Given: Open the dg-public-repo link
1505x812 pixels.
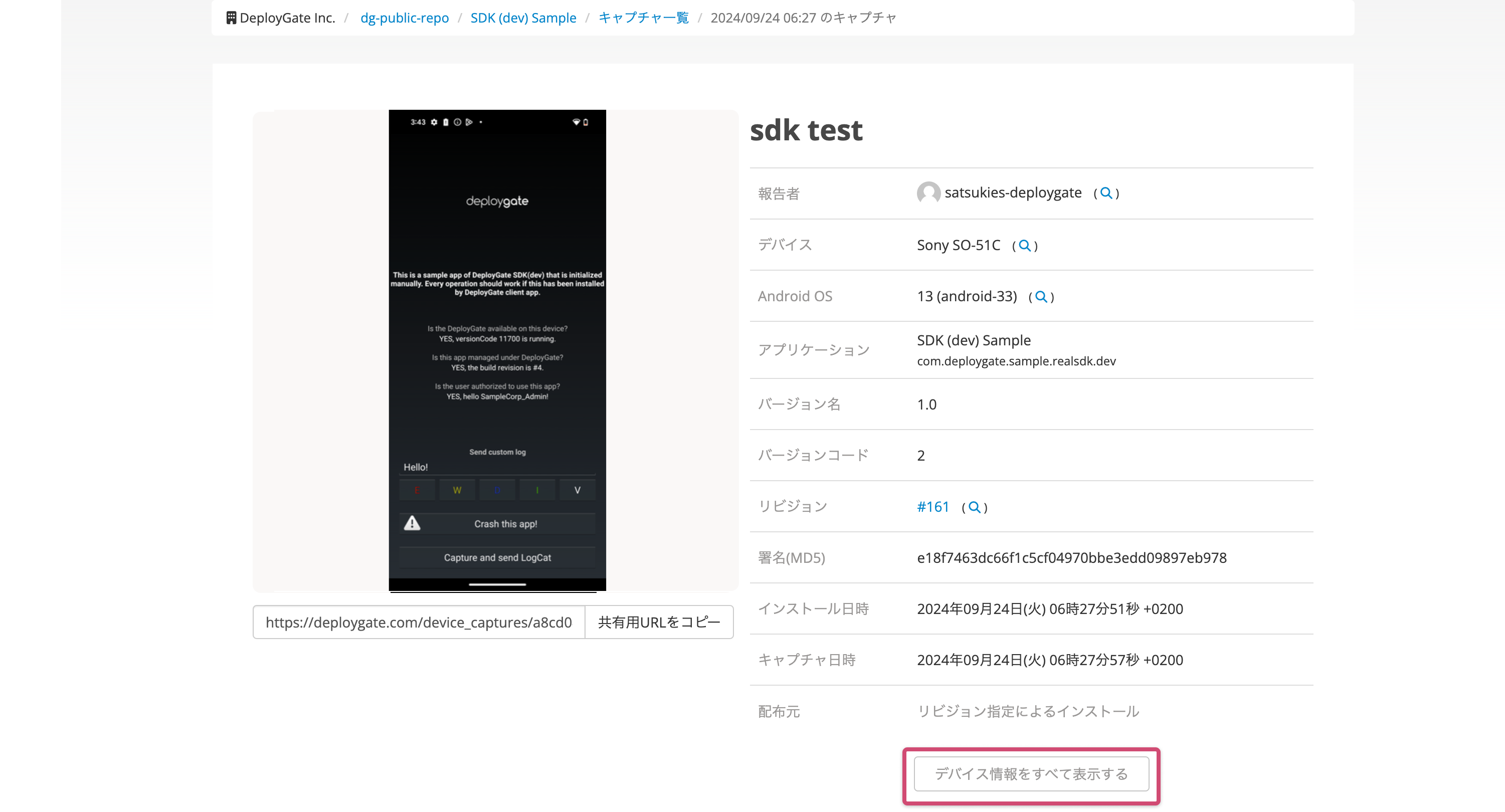Looking at the screenshot, I should (404, 18).
